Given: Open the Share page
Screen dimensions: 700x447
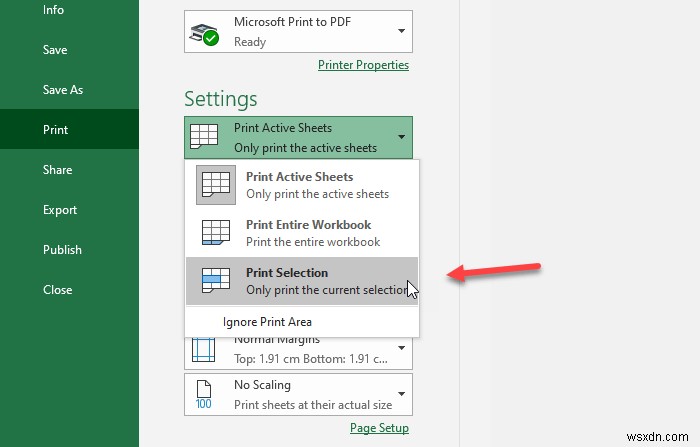Looking at the screenshot, I should [58, 170].
